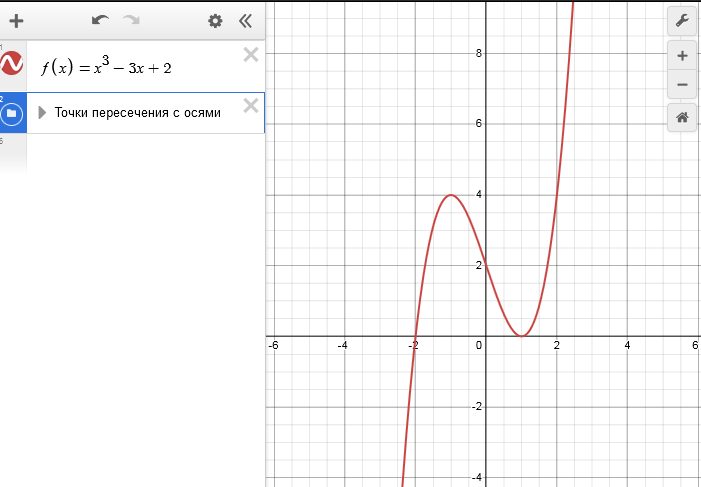701x487 pixels.
Task: Hide the f(x) curve via red icon
Action: pyautogui.click(x=11, y=65)
